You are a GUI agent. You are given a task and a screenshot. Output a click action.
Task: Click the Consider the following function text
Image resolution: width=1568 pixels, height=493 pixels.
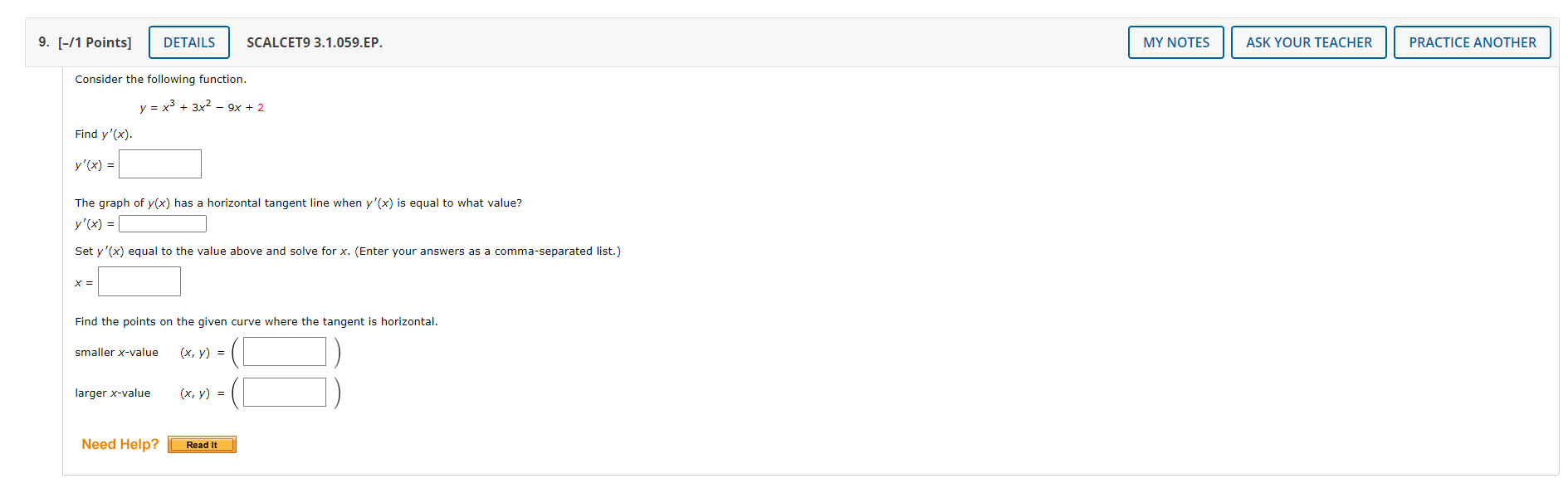point(160,79)
